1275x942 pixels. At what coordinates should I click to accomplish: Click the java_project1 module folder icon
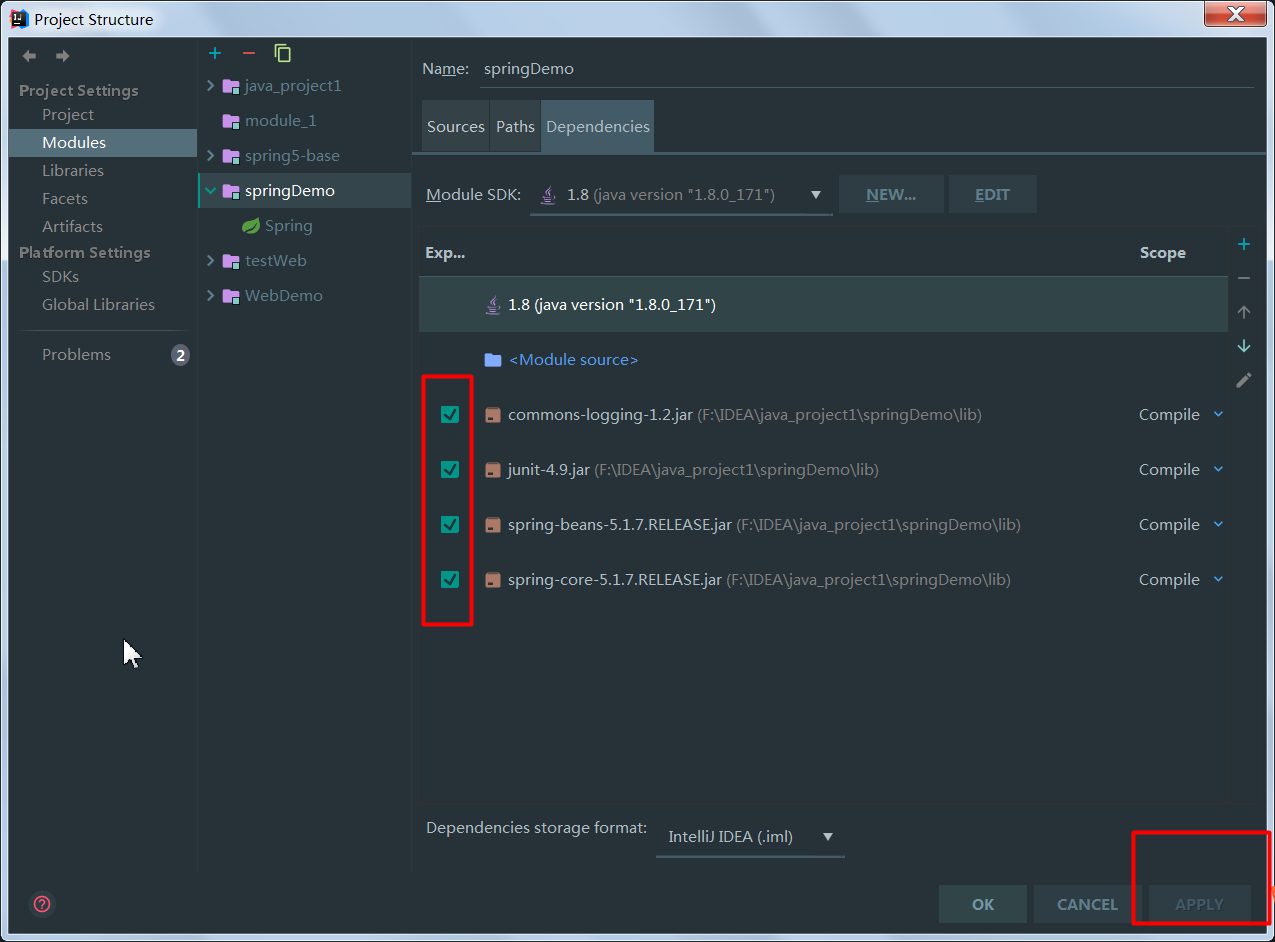[x=231, y=86]
